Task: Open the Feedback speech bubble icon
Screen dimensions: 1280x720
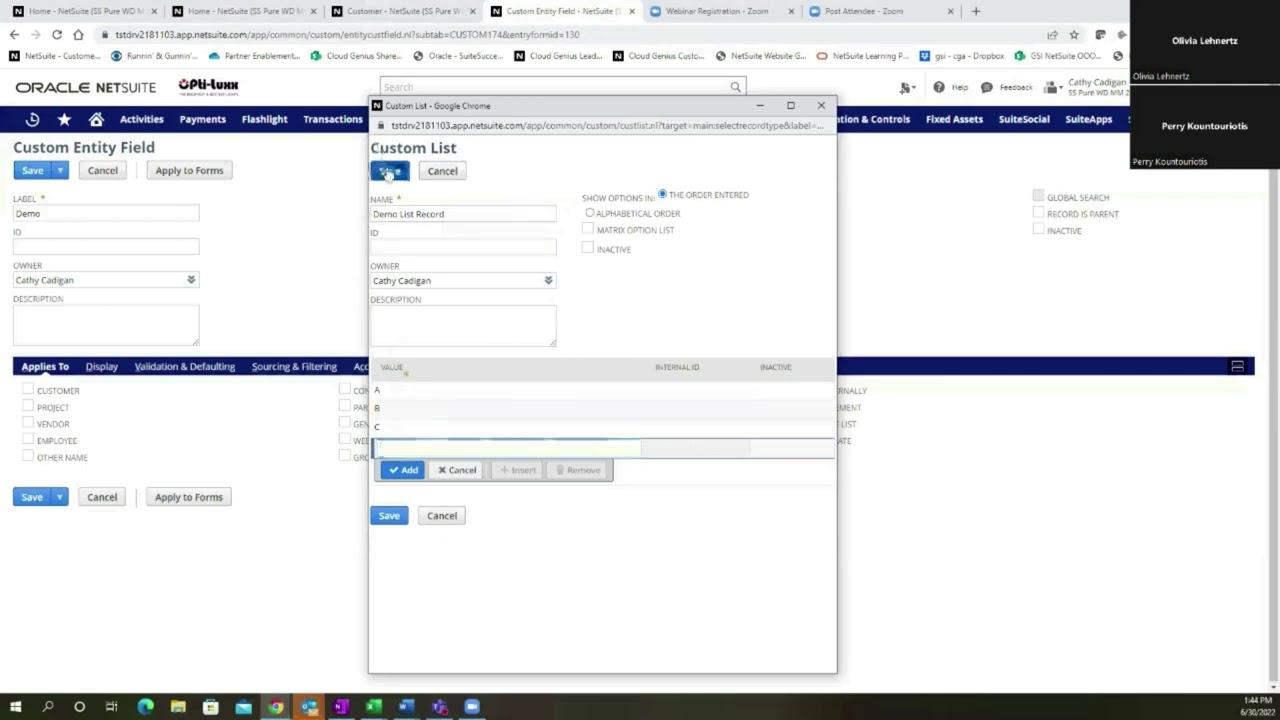Action: coord(988,87)
